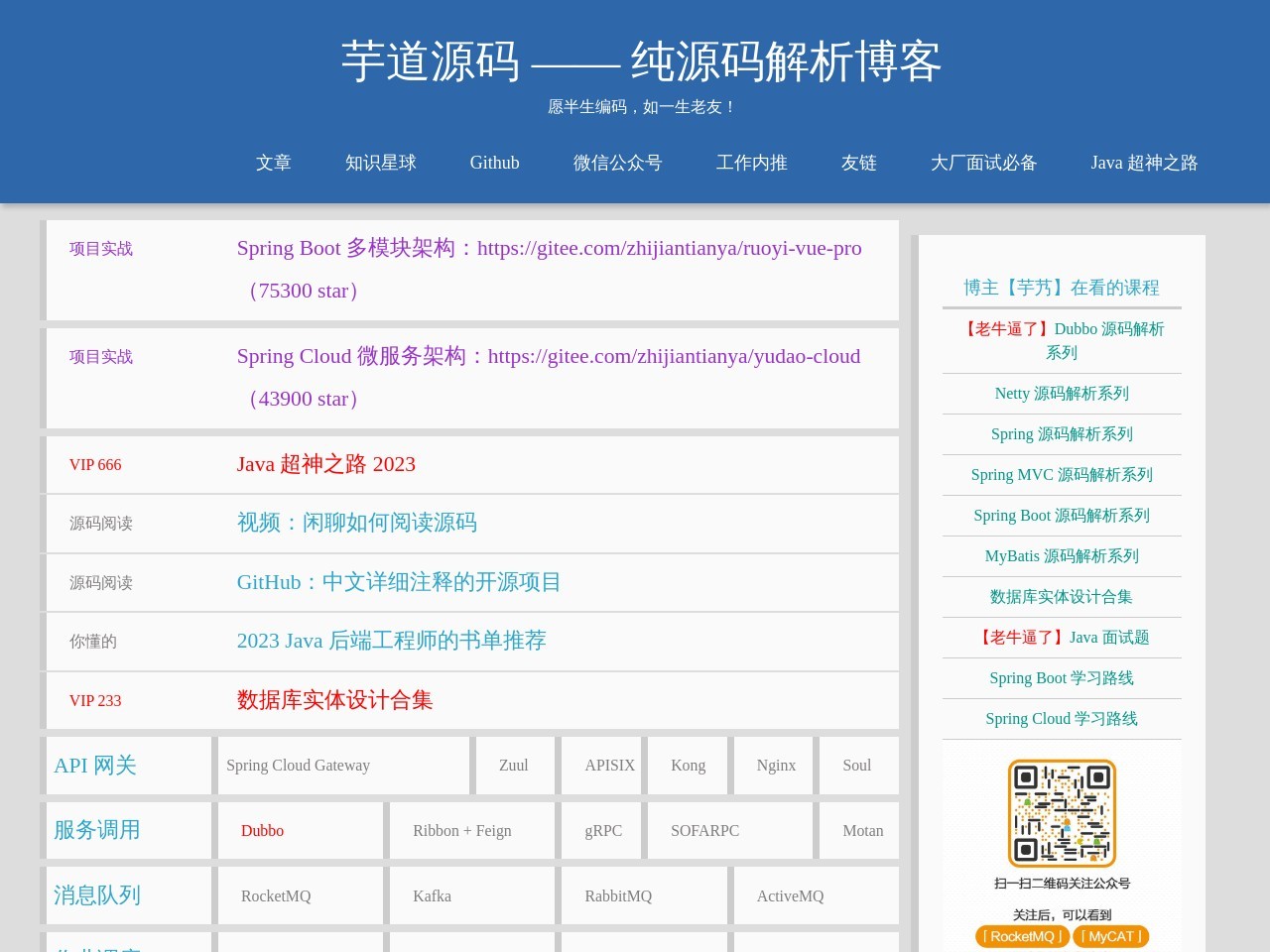Viewport: 1270px width, 952px height.
Task: Open the Github navigation link
Action: pos(494,163)
